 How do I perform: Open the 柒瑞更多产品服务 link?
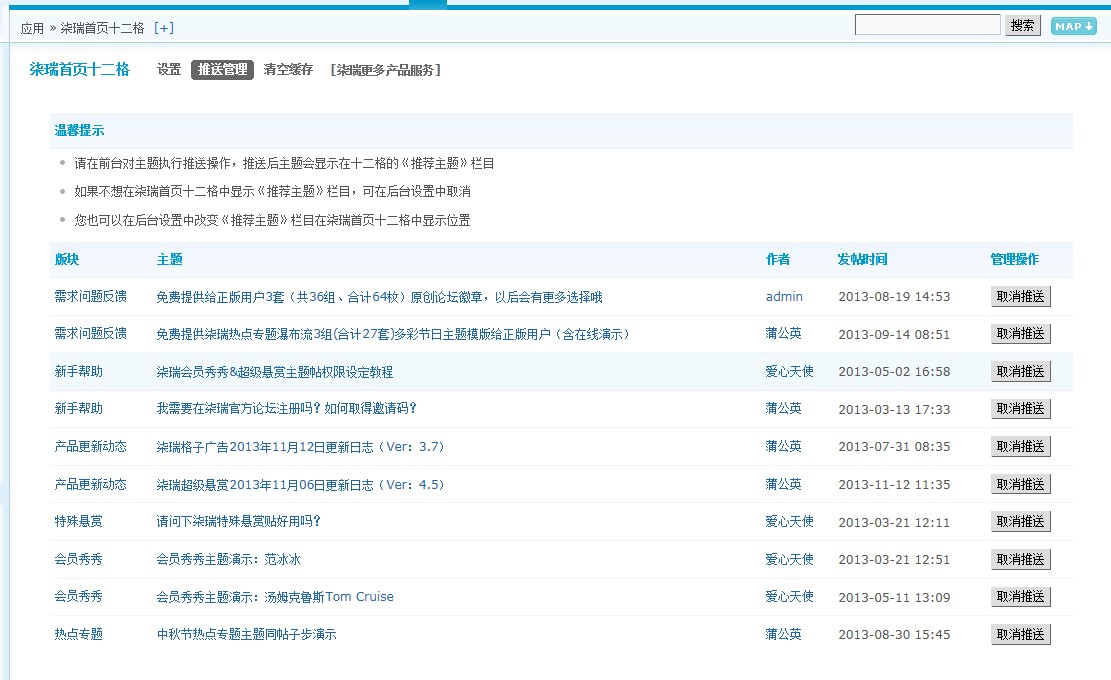coord(385,70)
